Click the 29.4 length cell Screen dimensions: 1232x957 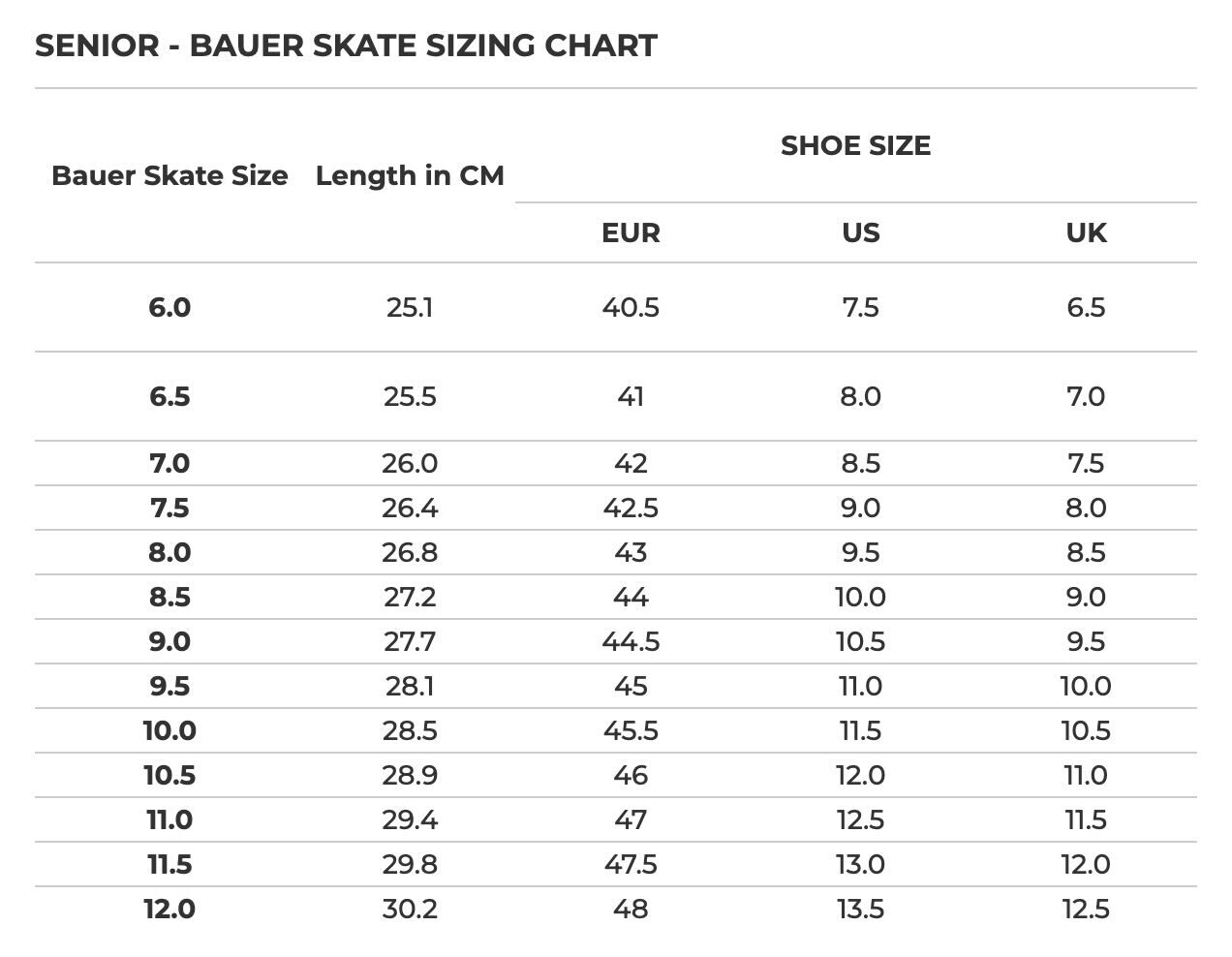click(410, 819)
